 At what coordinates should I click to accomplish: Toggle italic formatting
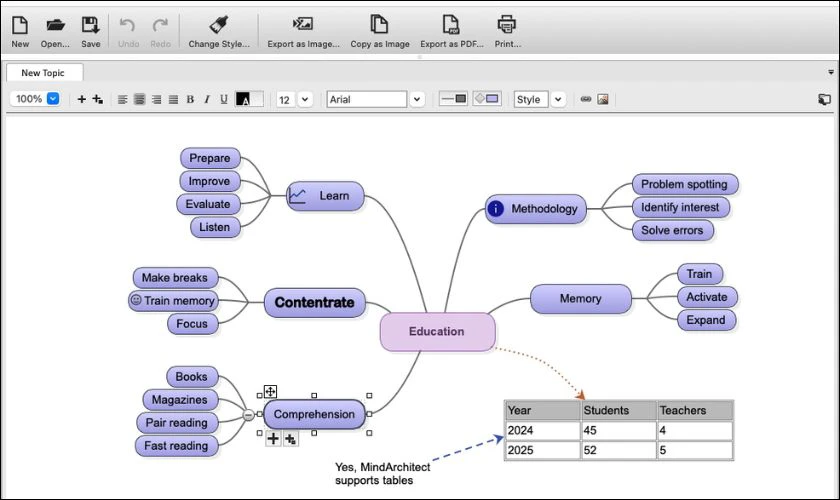point(207,99)
